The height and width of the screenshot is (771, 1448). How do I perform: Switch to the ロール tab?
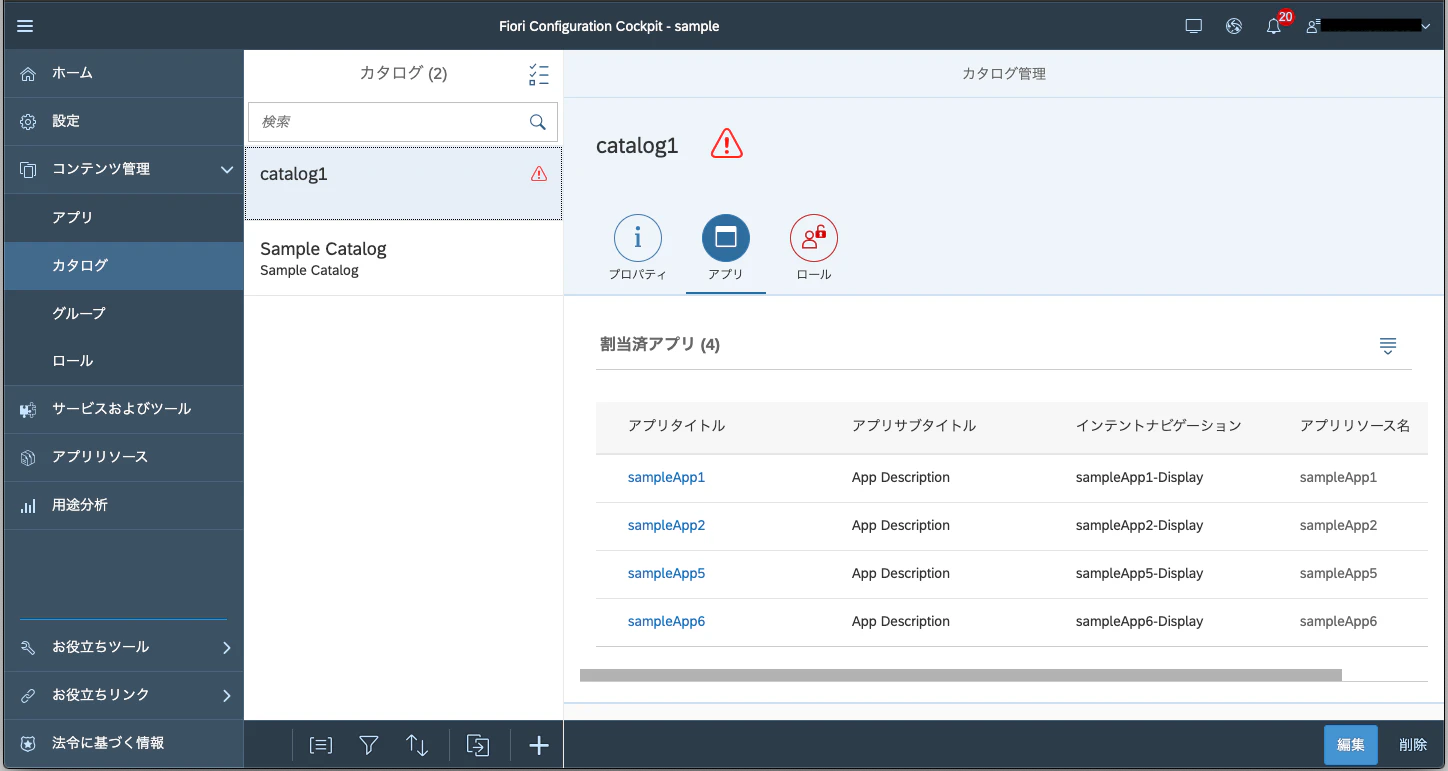pyautogui.click(x=814, y=249)
